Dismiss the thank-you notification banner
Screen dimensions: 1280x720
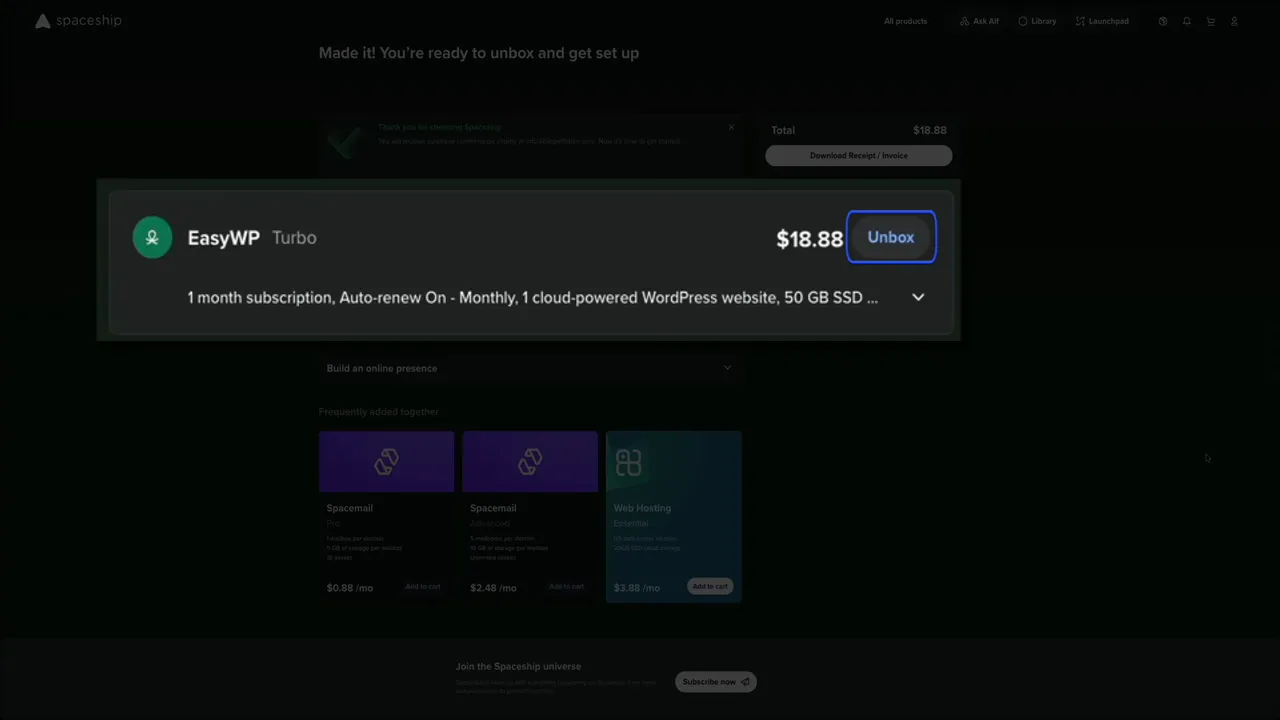731,127
